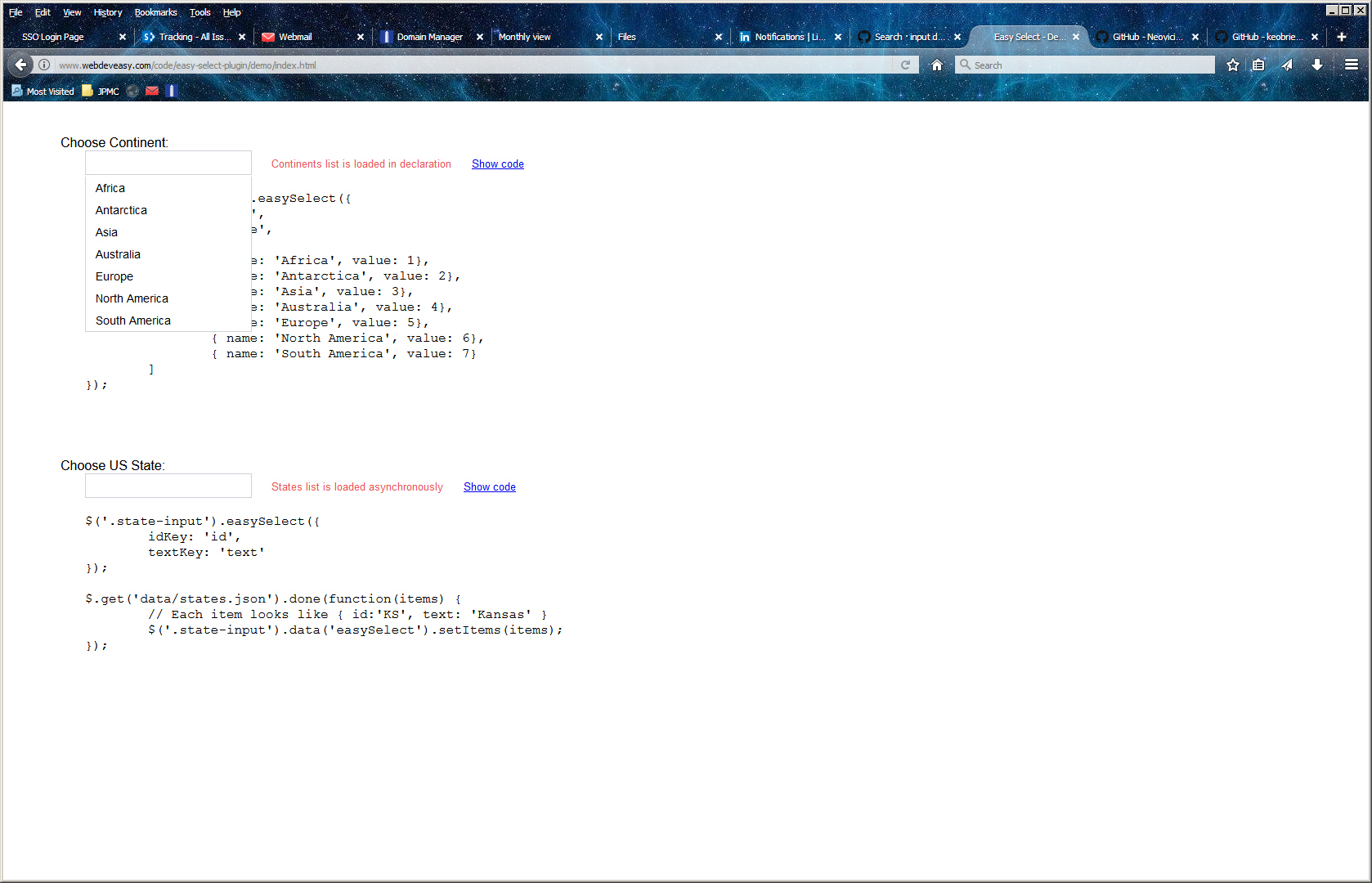The image size is (1372, 883).
Task: Click the red mail bookmark icon
Action: click(x=152, y=91)
